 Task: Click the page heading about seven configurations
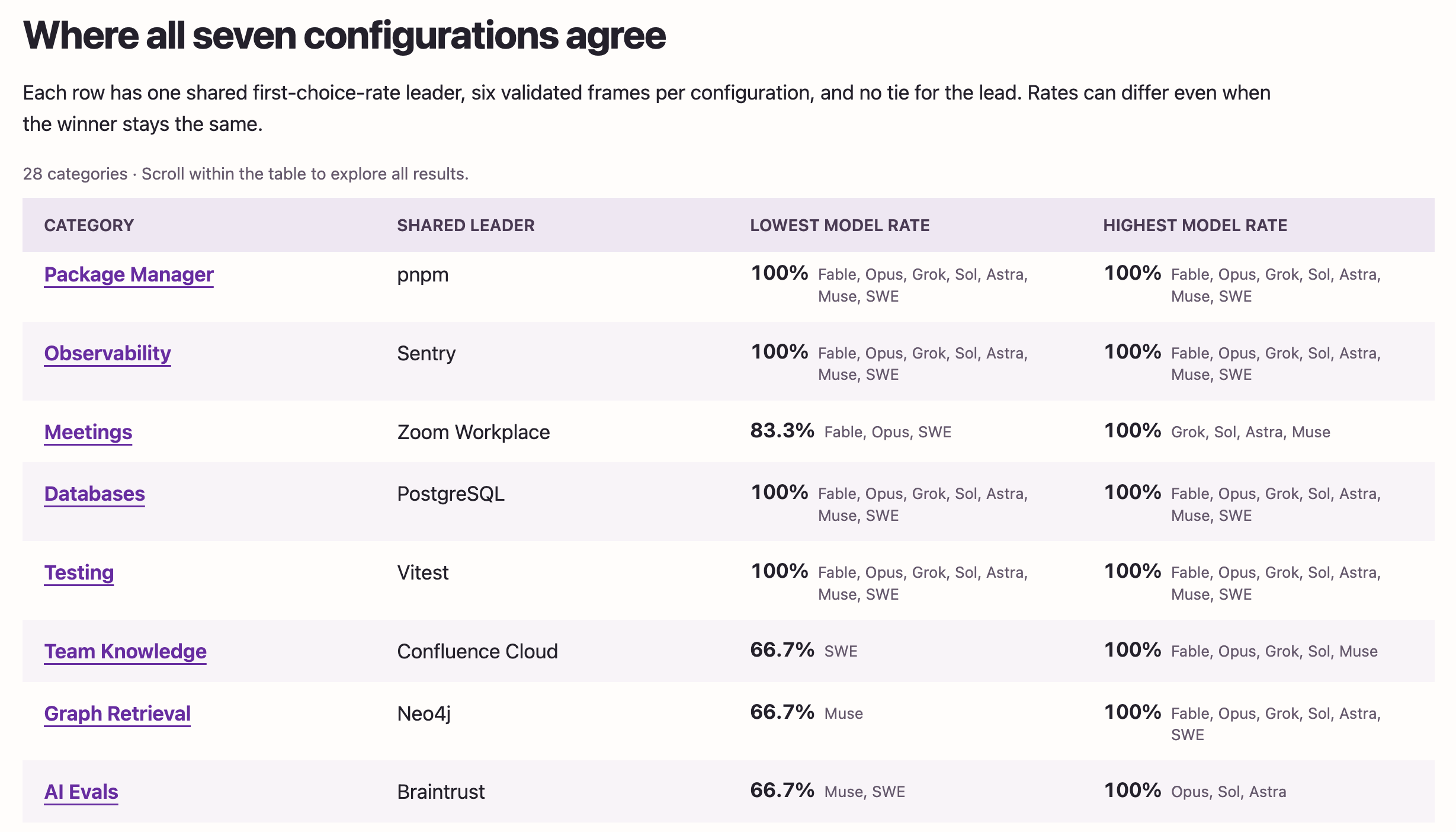pyautogui.click(x=344, y=36)
